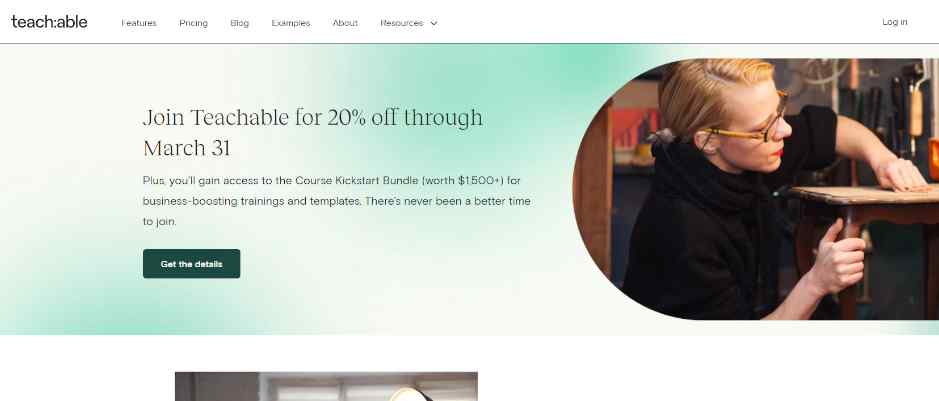Log in to your account
Screen dimensions: 939x401
(x=895, y=22)
